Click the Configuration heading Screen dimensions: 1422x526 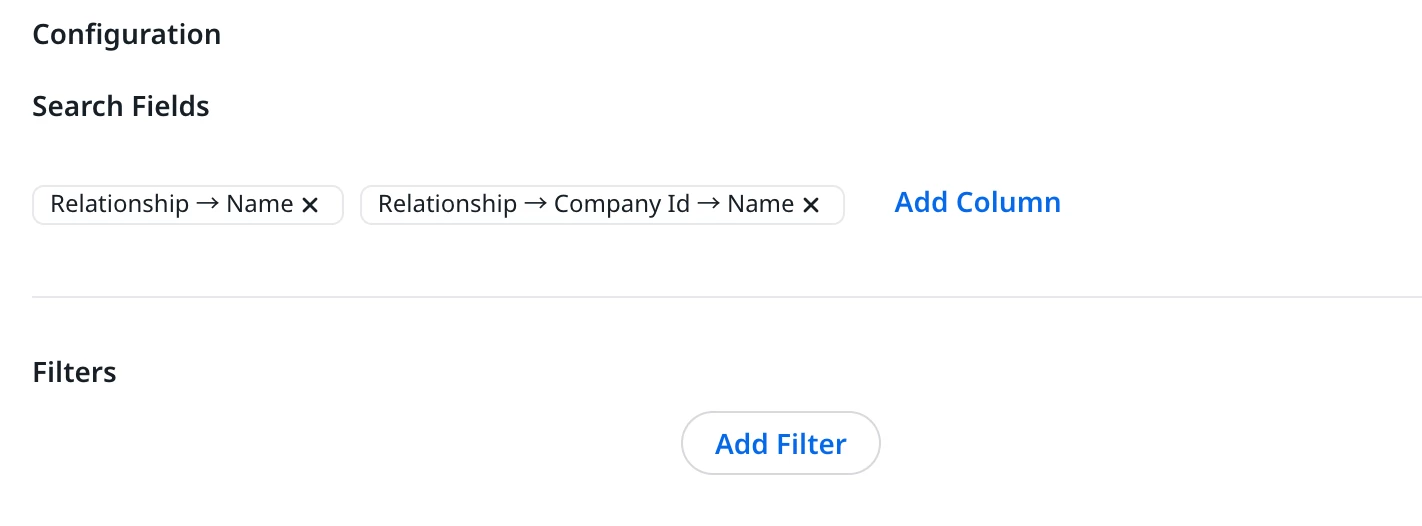tap(126, 35)
